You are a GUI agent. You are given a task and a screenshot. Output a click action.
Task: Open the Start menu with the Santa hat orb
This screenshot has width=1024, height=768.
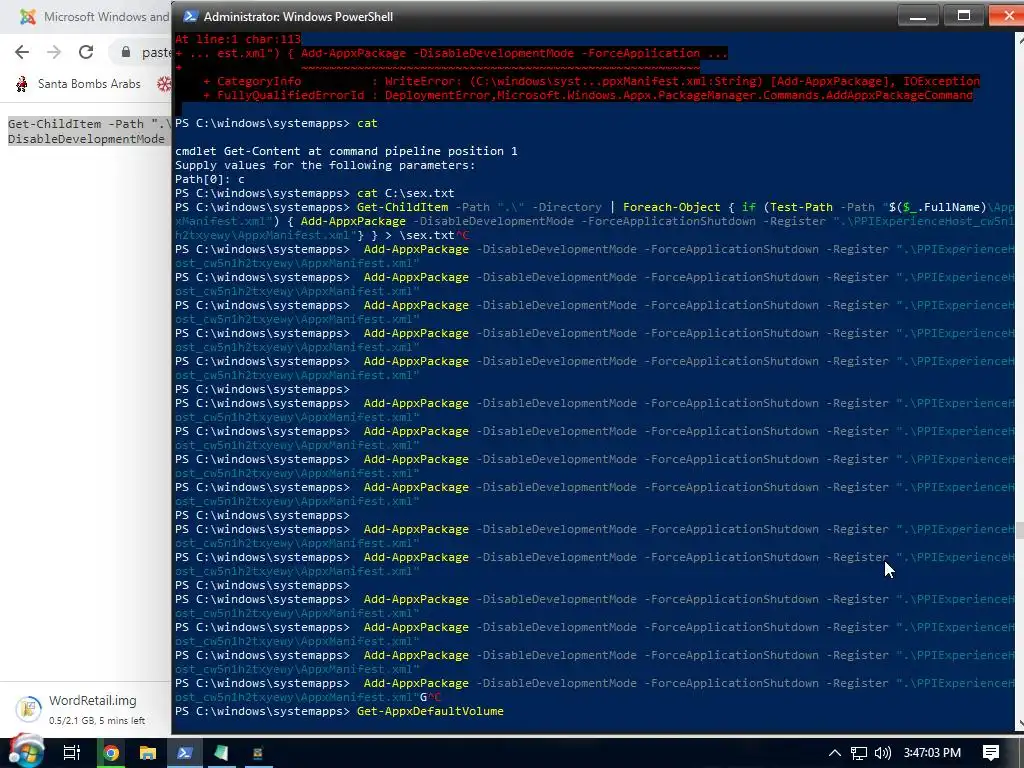click(27, 751)
